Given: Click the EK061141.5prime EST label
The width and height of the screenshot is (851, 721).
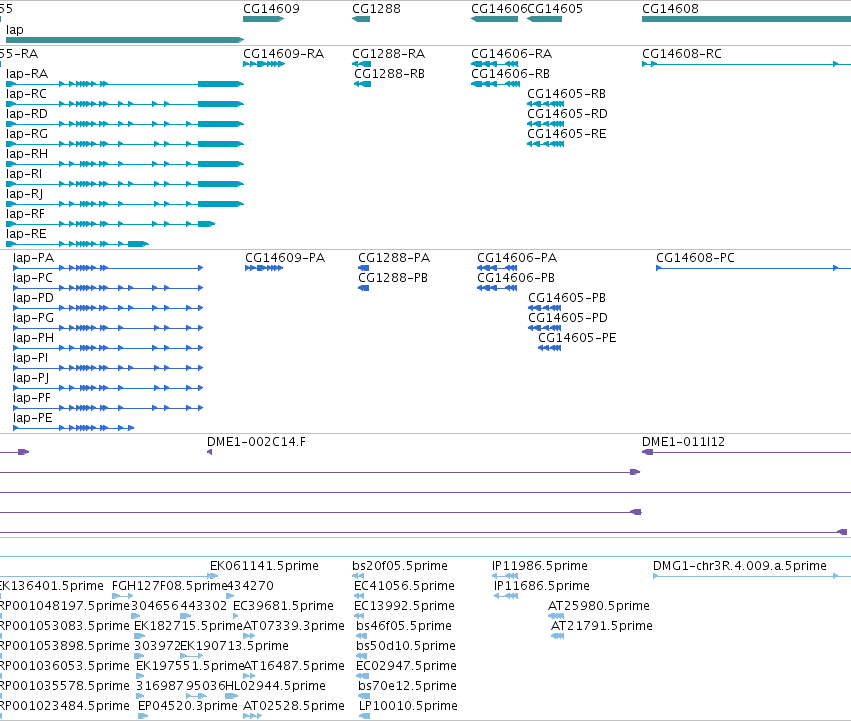Looking at the screenshot, I should pyautogui.click(x=264, y=566).
